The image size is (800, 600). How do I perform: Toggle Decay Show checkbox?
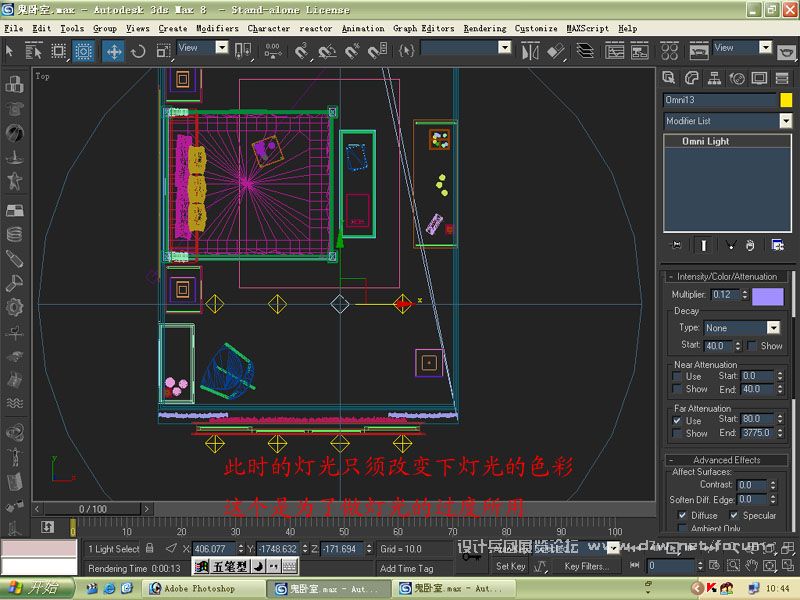752,345
